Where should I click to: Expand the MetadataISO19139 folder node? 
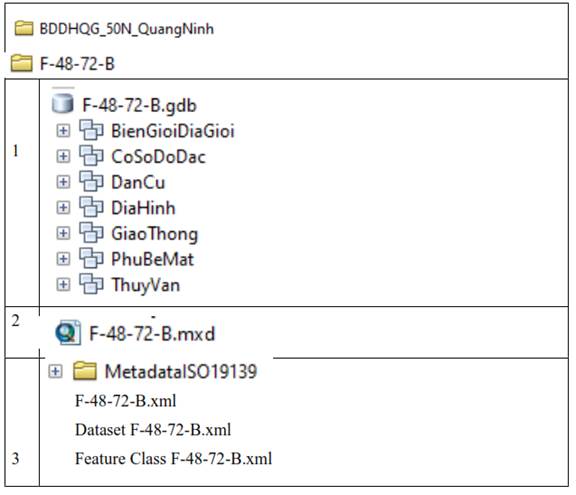point(55,371)
